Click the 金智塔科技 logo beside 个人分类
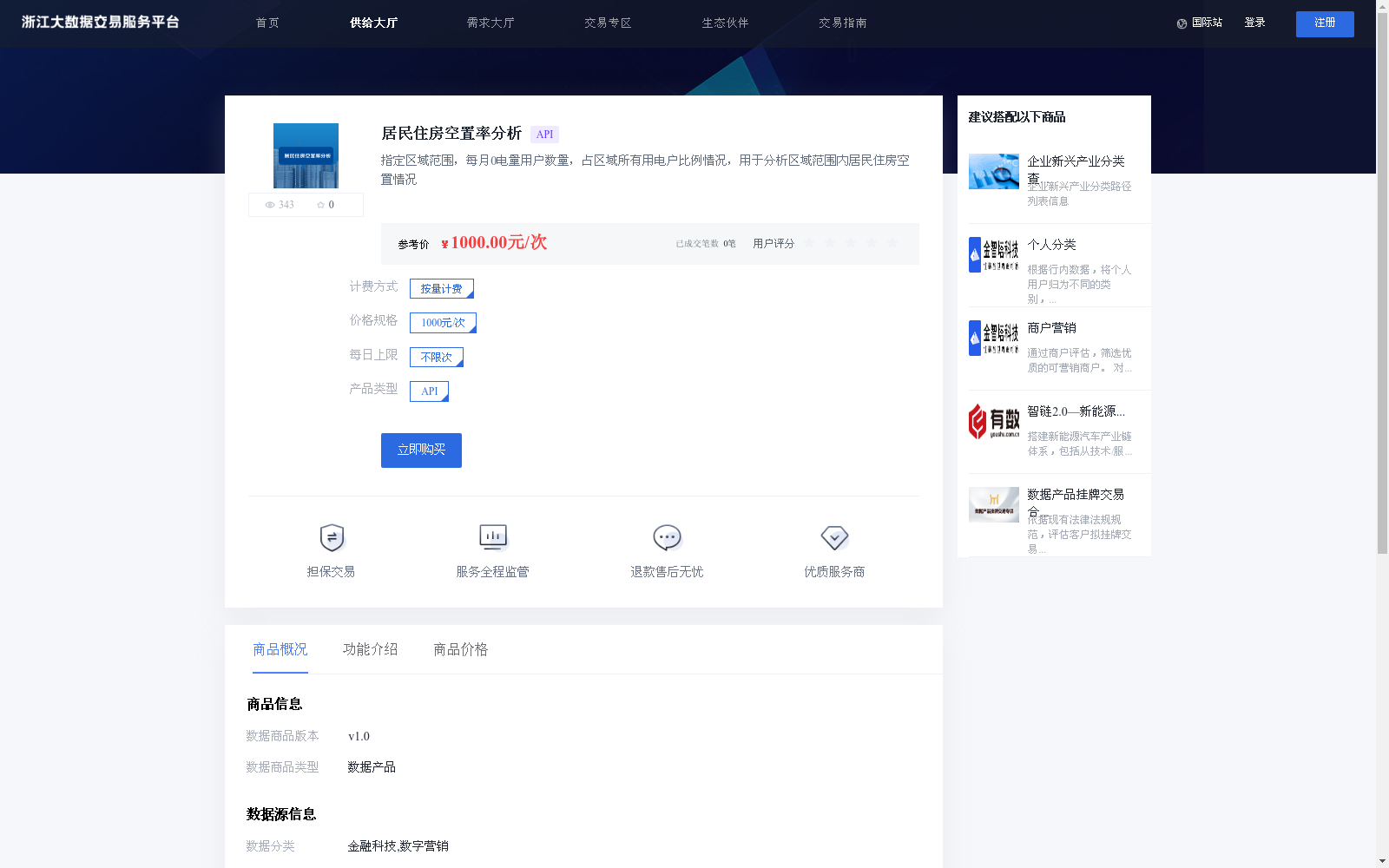 [x=994, y=254]
